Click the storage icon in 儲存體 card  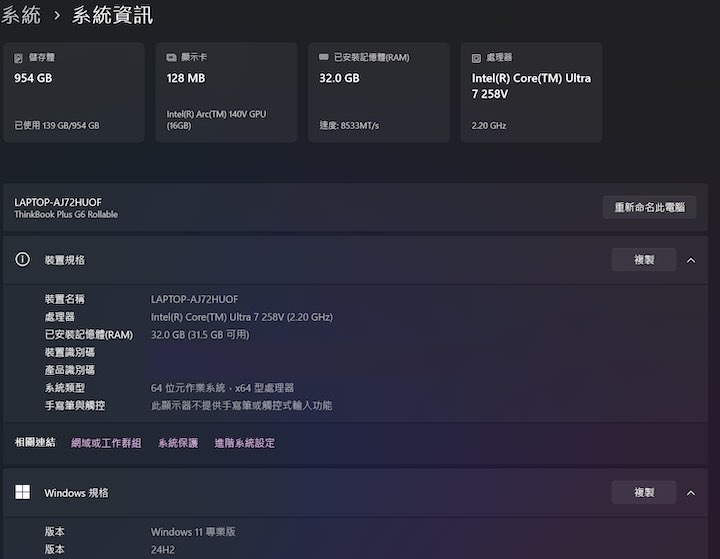pyautogui.click(x=18, y=58)
